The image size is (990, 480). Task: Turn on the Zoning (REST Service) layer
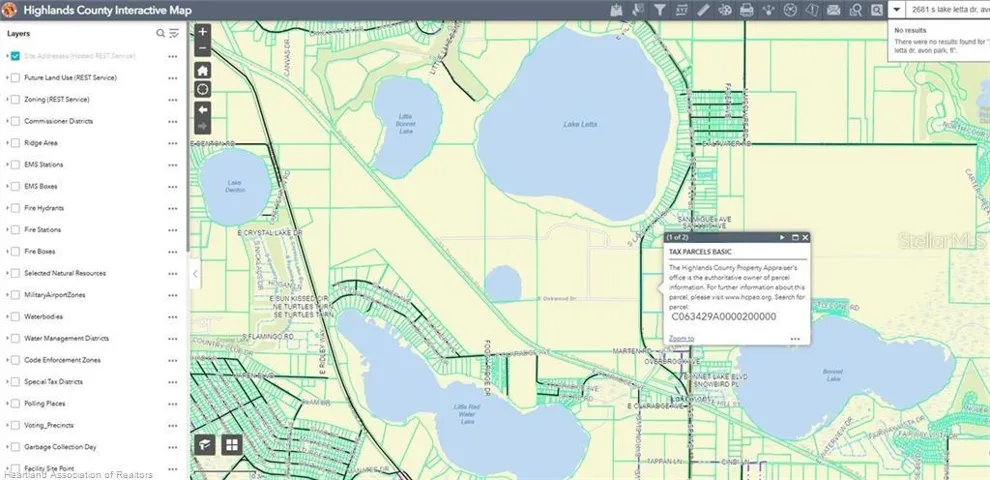[16, 100]
